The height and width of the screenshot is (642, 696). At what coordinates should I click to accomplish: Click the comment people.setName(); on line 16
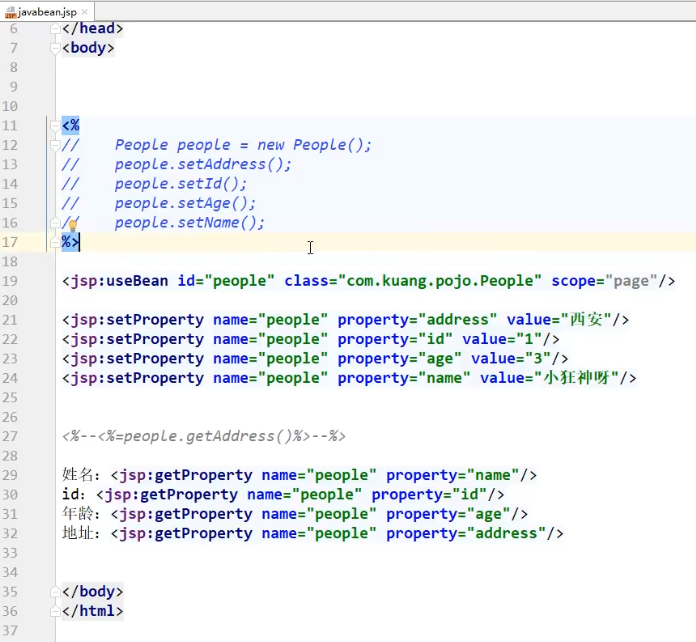point(190,222)
